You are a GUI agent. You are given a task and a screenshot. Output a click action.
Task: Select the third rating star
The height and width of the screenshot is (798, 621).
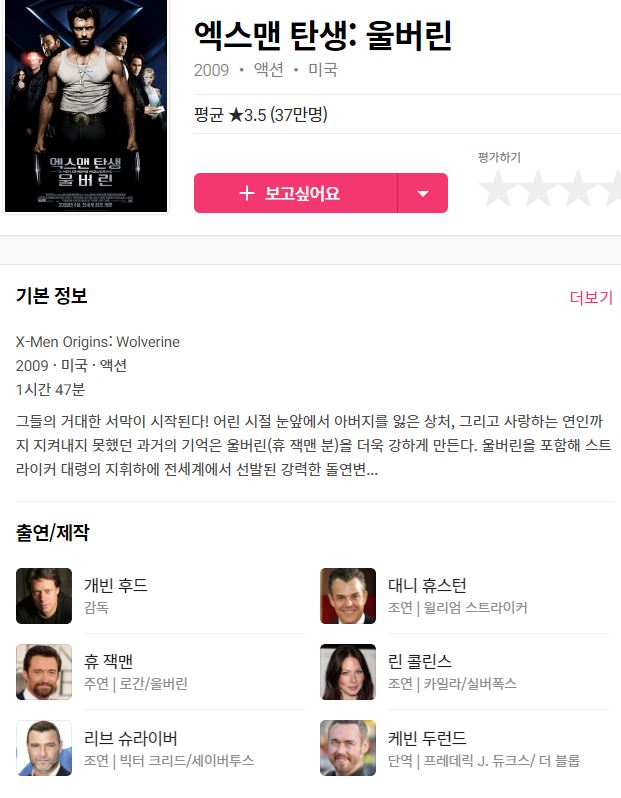click(x=577, y=188)
